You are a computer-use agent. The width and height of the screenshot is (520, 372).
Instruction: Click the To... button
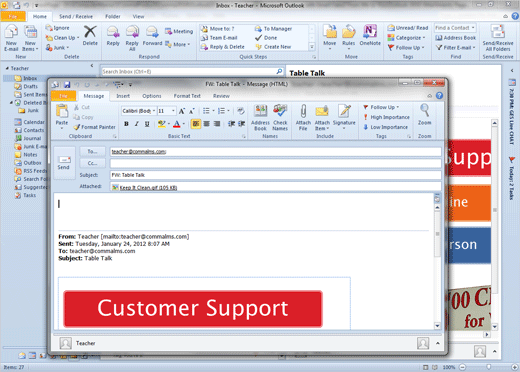92,151
